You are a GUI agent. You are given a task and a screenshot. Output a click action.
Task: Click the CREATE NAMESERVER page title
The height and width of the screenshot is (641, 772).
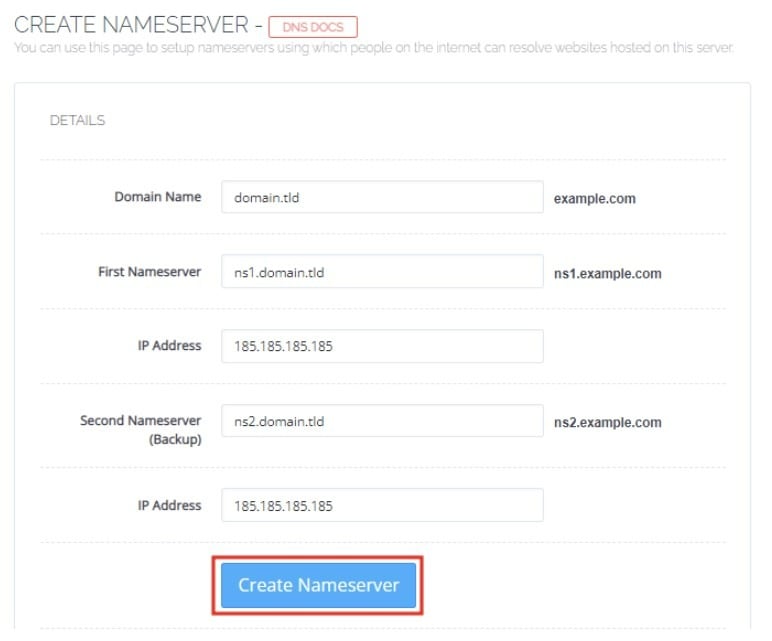point(131,25)
